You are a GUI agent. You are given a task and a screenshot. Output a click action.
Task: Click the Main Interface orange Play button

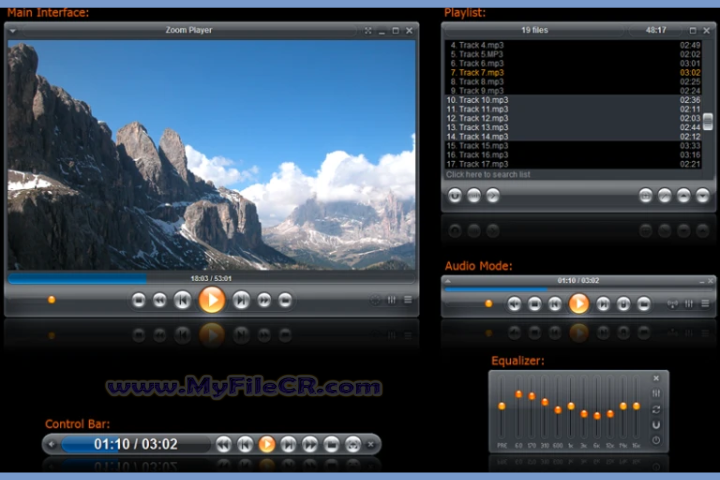click(212, 300)
